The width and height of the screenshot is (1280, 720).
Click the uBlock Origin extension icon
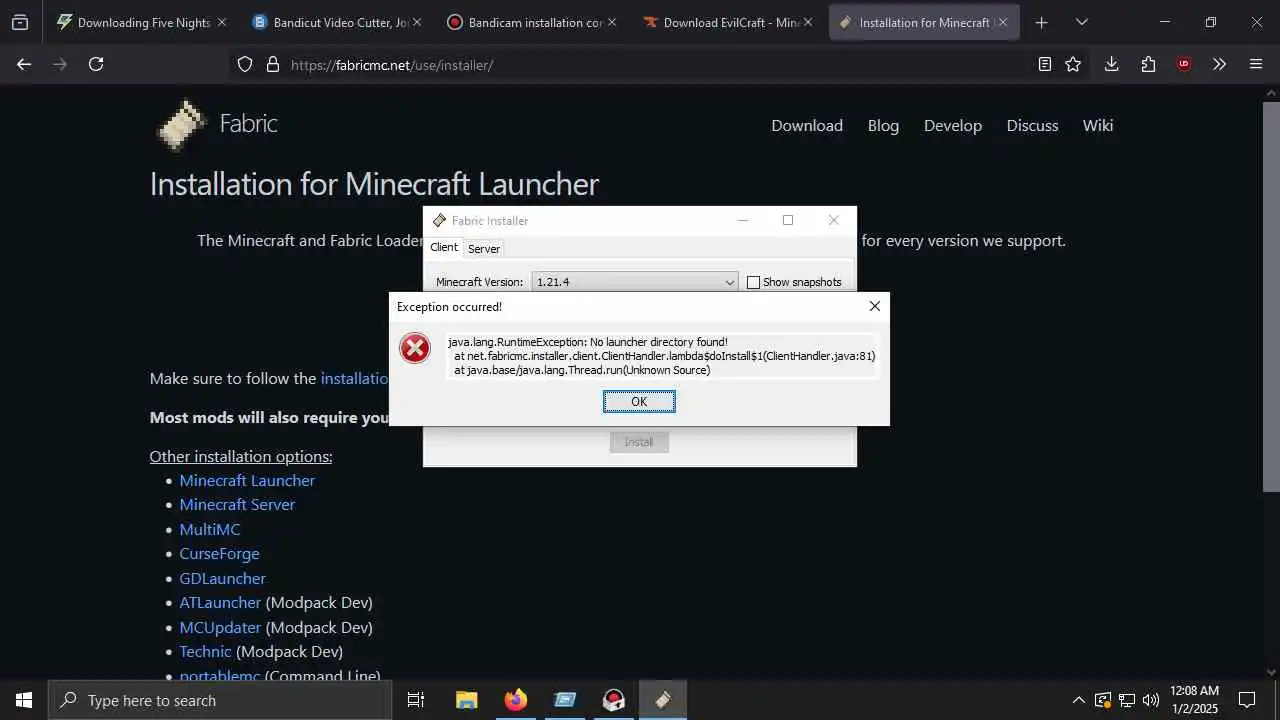coord(1184,64)
